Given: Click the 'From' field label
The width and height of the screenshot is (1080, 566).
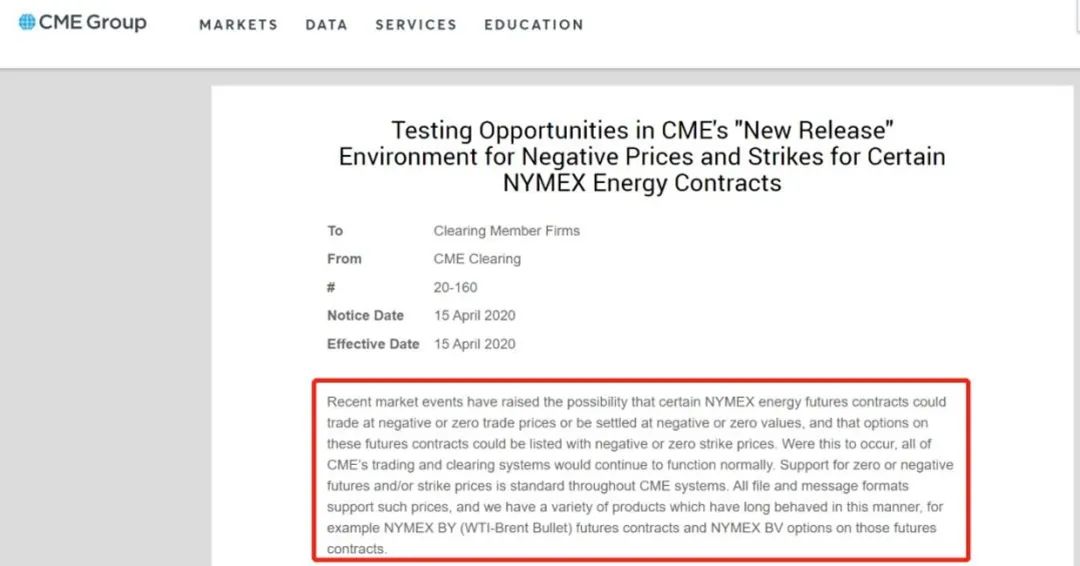Looking at the screenshot, I should (x=344, y=259).
